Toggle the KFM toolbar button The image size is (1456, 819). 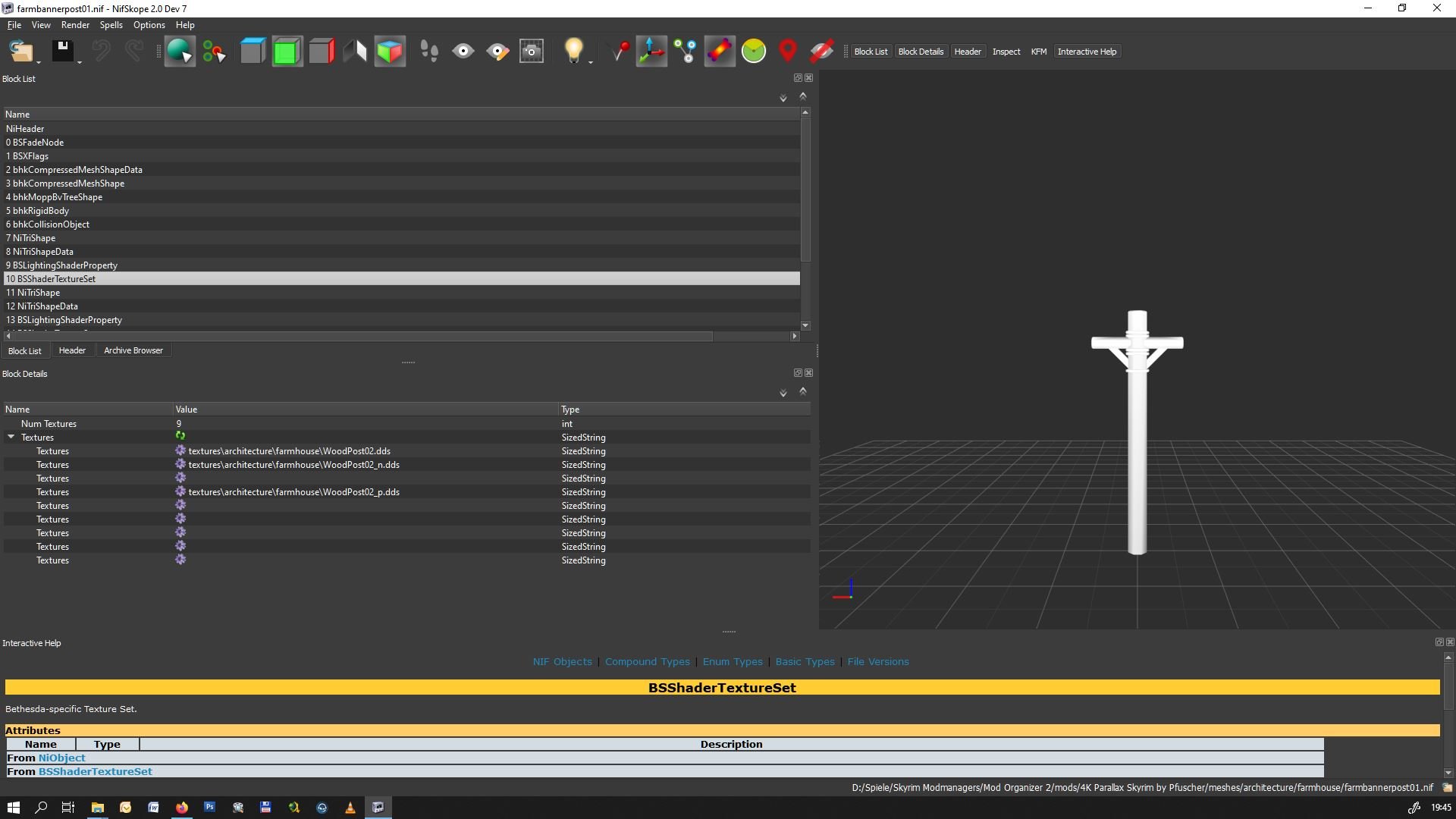click(x=1039, y=52)
